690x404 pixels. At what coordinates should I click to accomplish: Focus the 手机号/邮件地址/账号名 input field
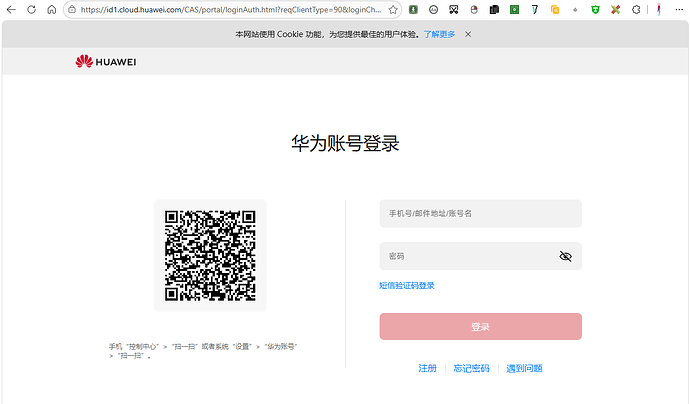point(481,213)
